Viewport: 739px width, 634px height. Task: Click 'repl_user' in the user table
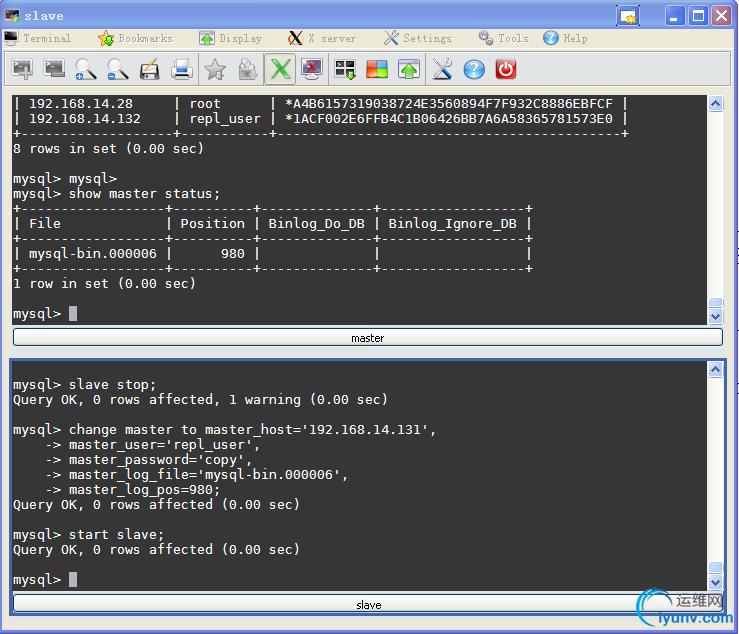[225, 119]
